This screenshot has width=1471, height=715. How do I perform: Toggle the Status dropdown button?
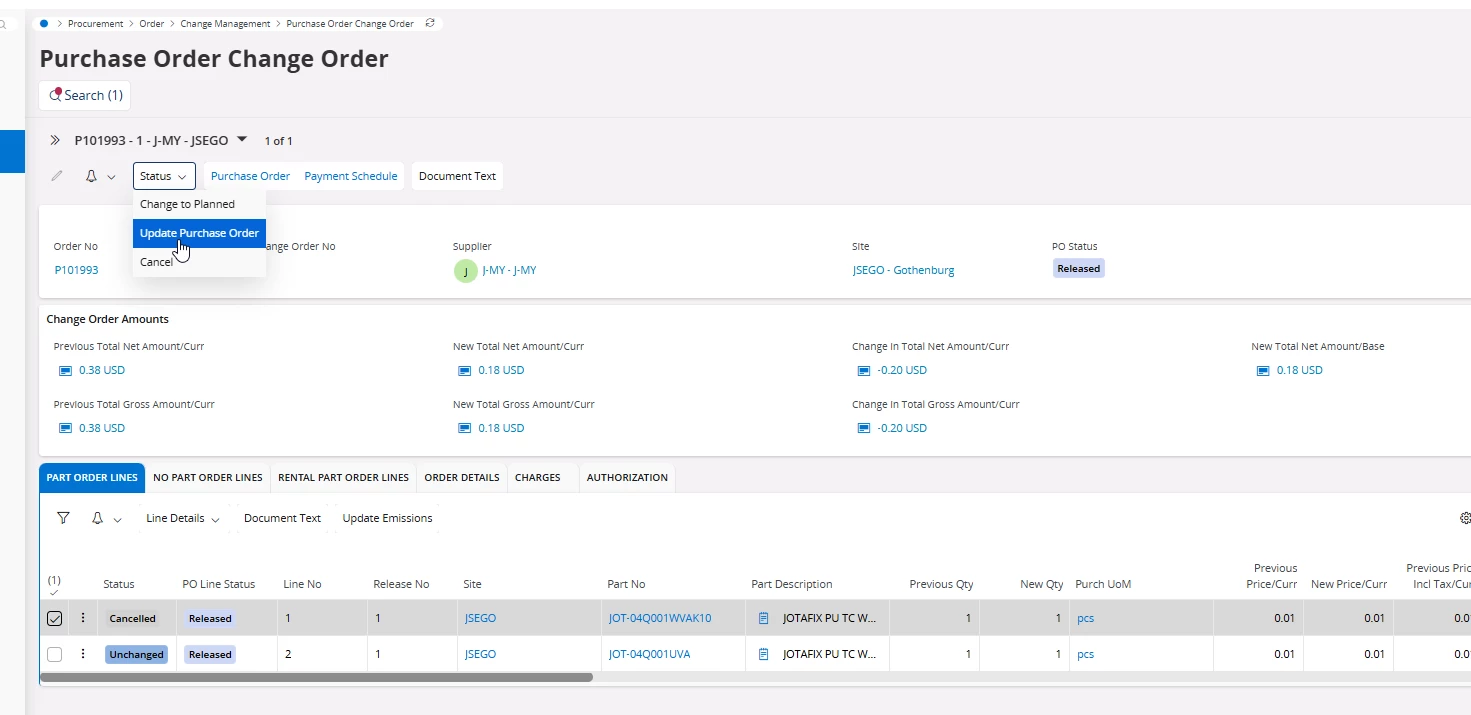click(x=163, y=176)
